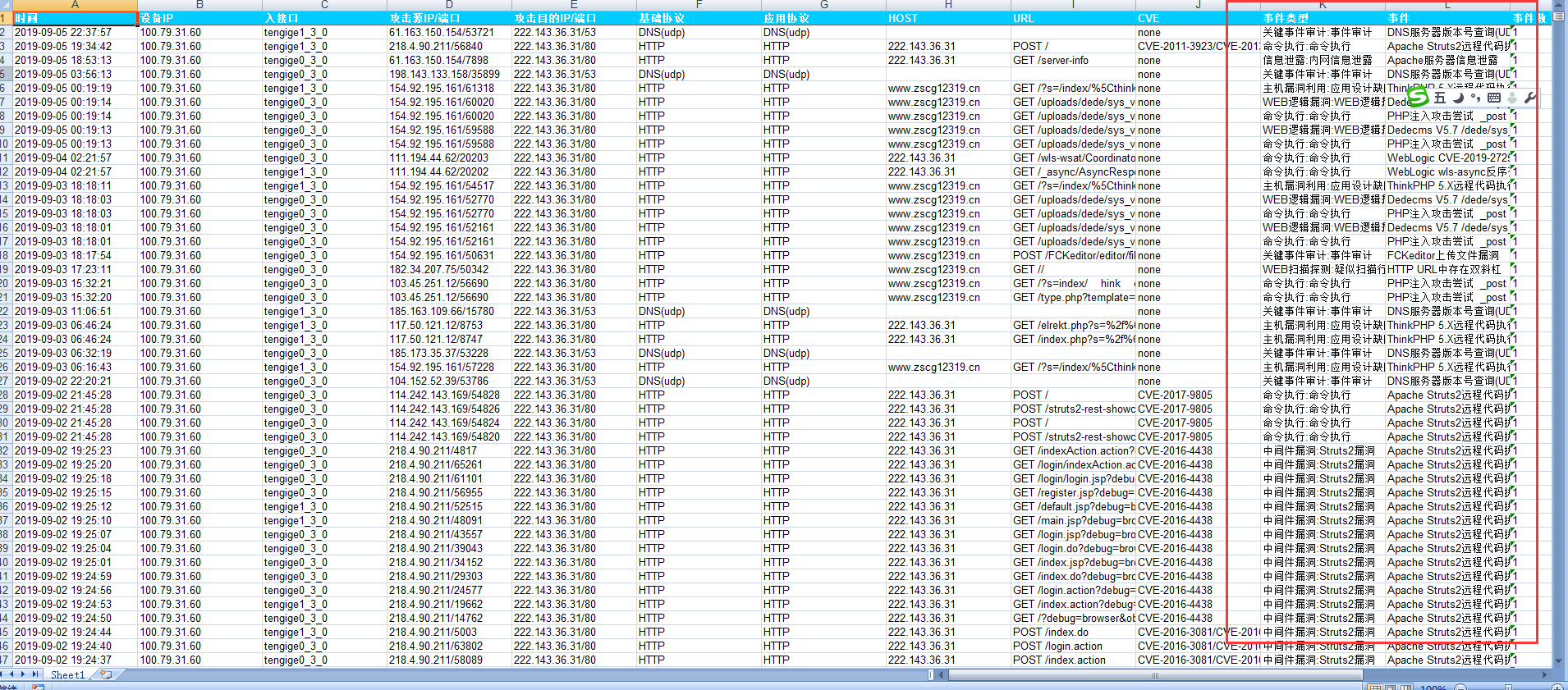Select column K header
Viewport: 1568px width, 690px height.
[1323, 5]
